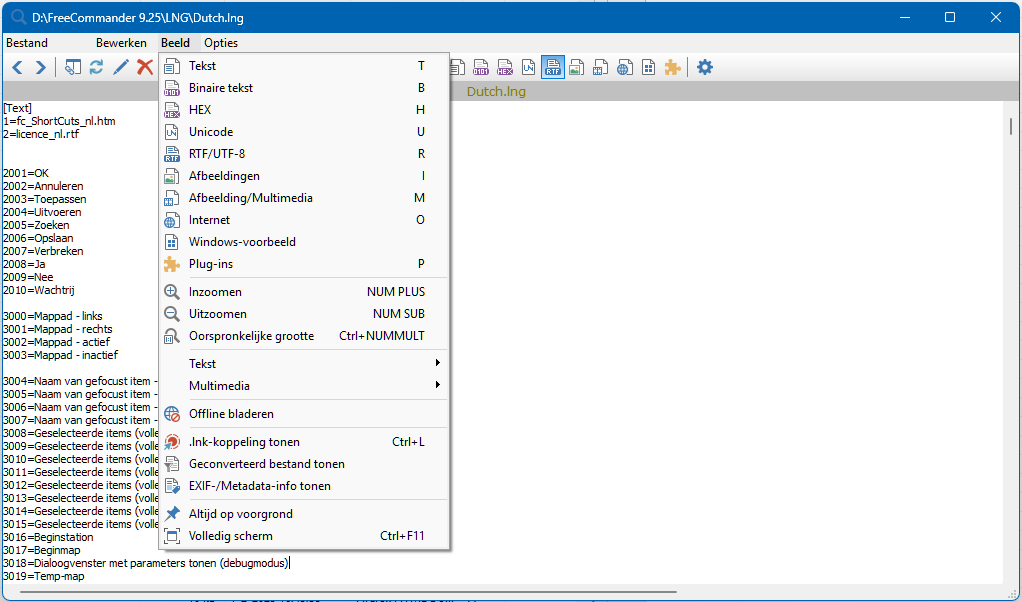The height and width of the screenshot is (602, 1022).
Task: Open the 'Opties' menu
Action: [x=221, y=43]
